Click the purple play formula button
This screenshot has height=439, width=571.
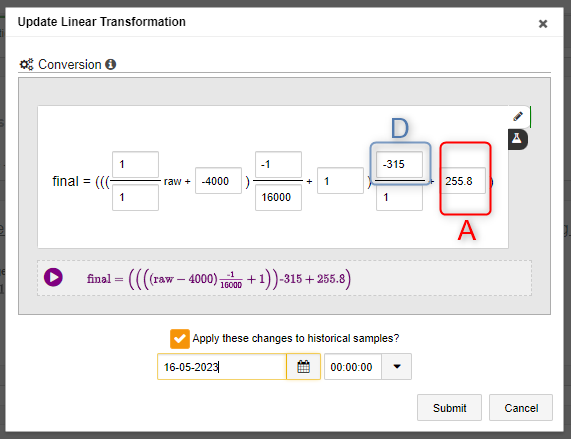point(53,277)
